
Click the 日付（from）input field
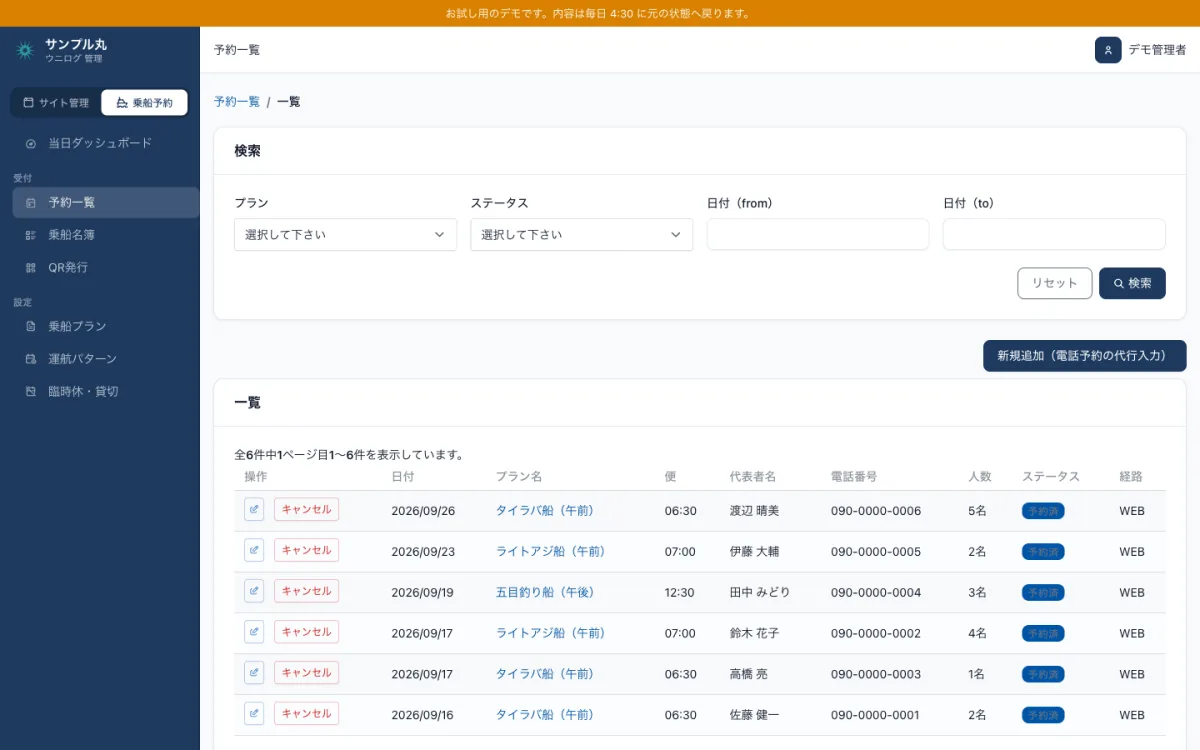[818, 235]
